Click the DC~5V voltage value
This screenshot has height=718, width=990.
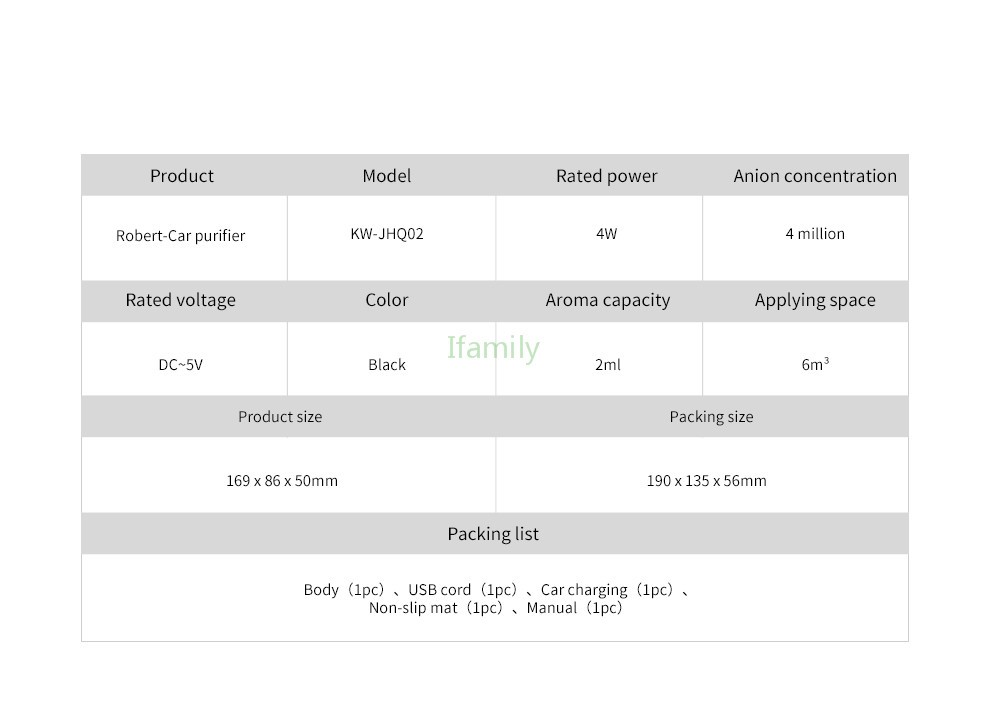point(181,364)
